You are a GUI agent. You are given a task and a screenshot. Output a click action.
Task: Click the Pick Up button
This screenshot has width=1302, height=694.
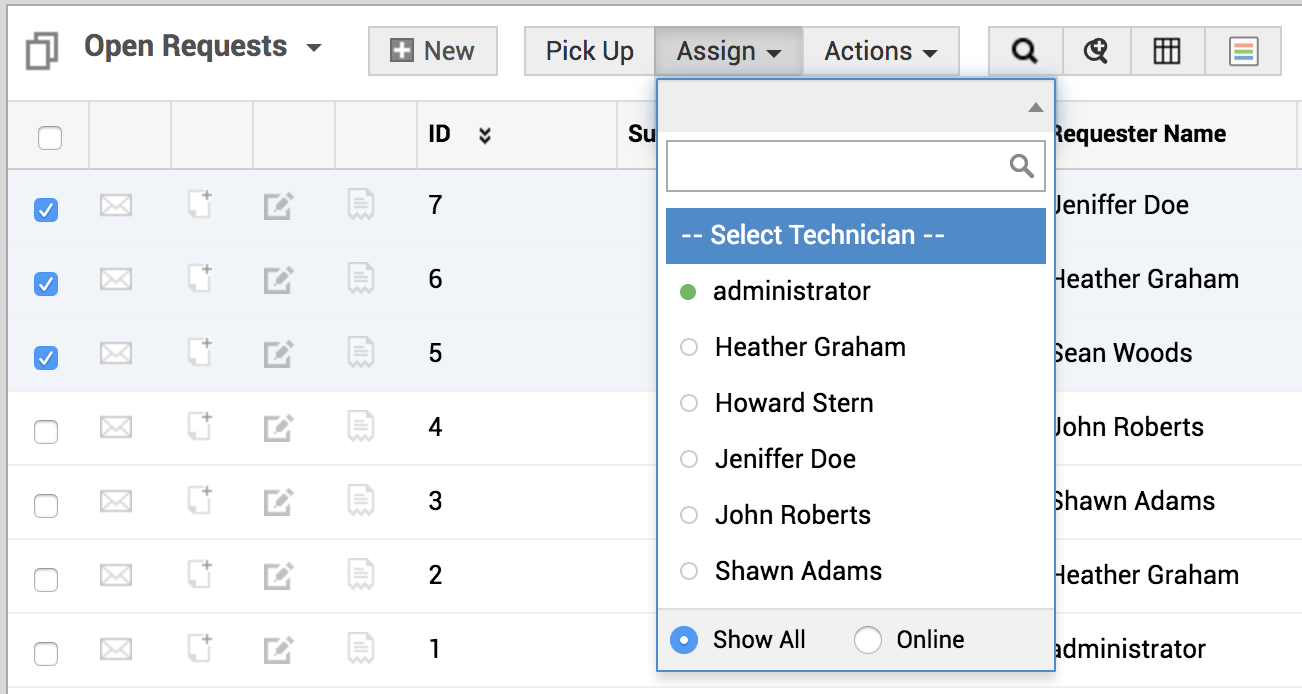pyautogui.click(x=589, y=51)
